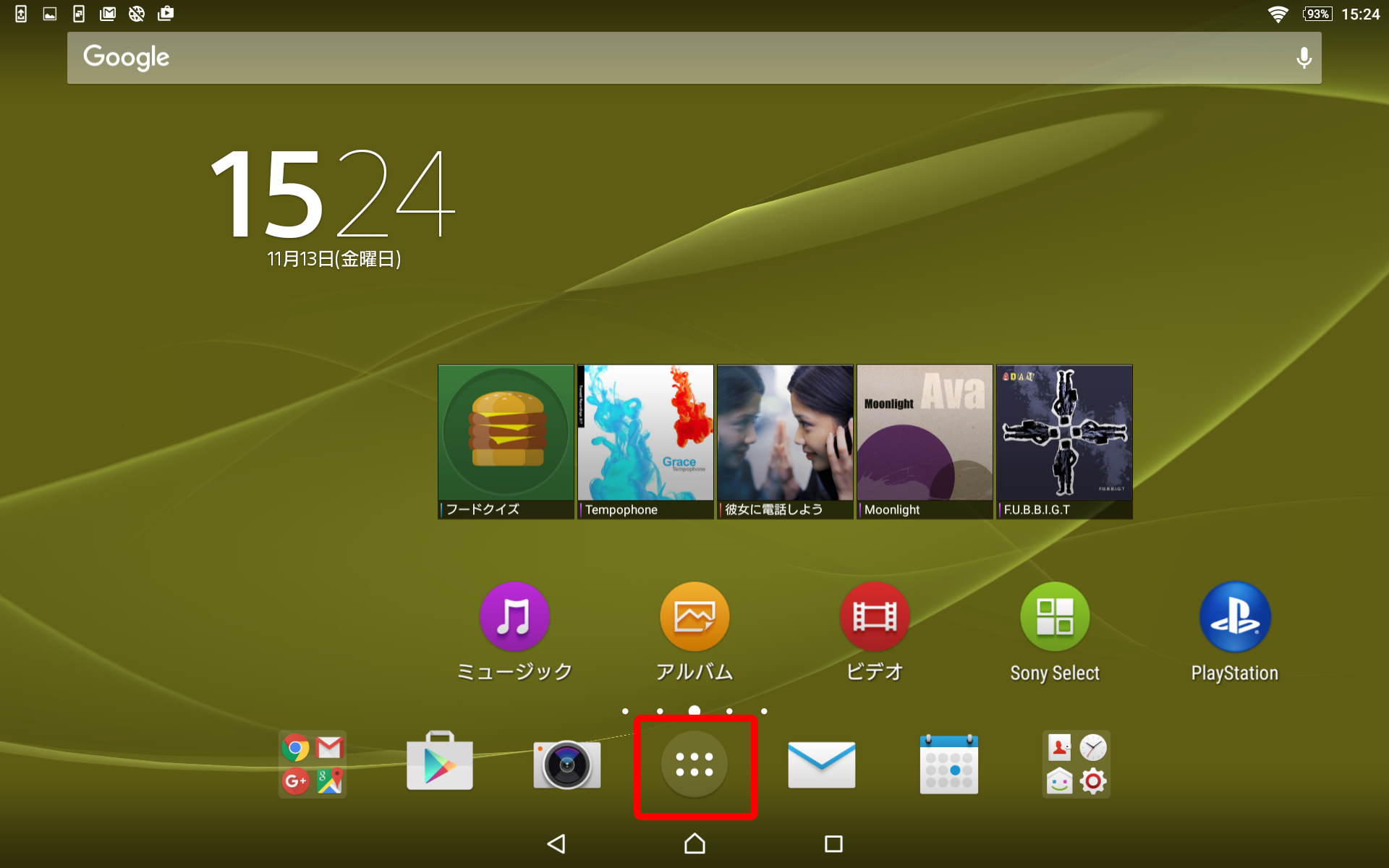
Task: Tap the first status bar notification icon
Action: [x=21, y=14]
